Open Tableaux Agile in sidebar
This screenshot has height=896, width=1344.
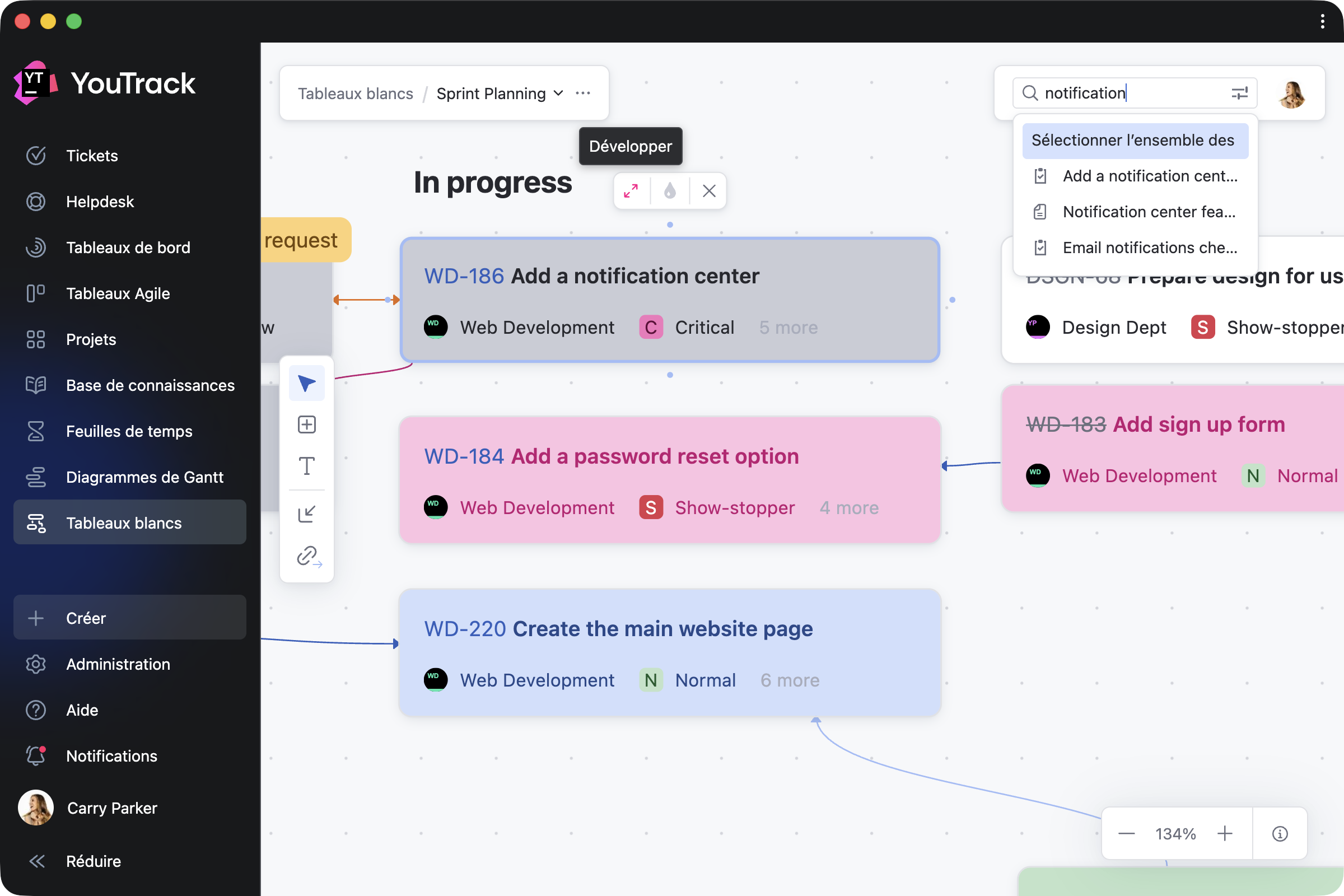[x=118, y=293]
